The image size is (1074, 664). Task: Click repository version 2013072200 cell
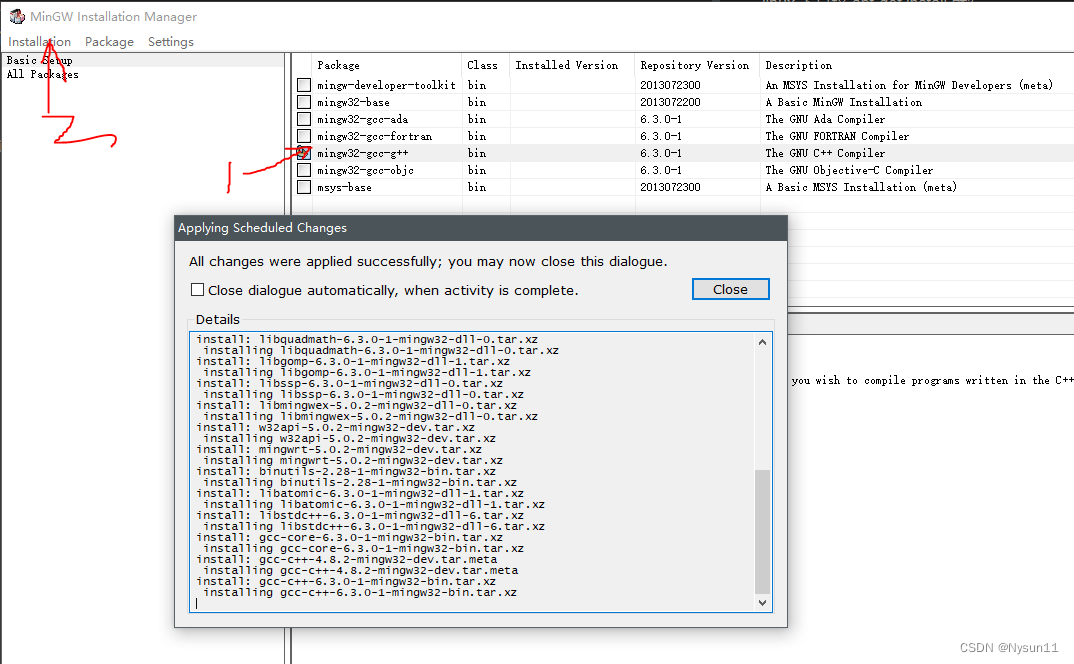(670, 102)
